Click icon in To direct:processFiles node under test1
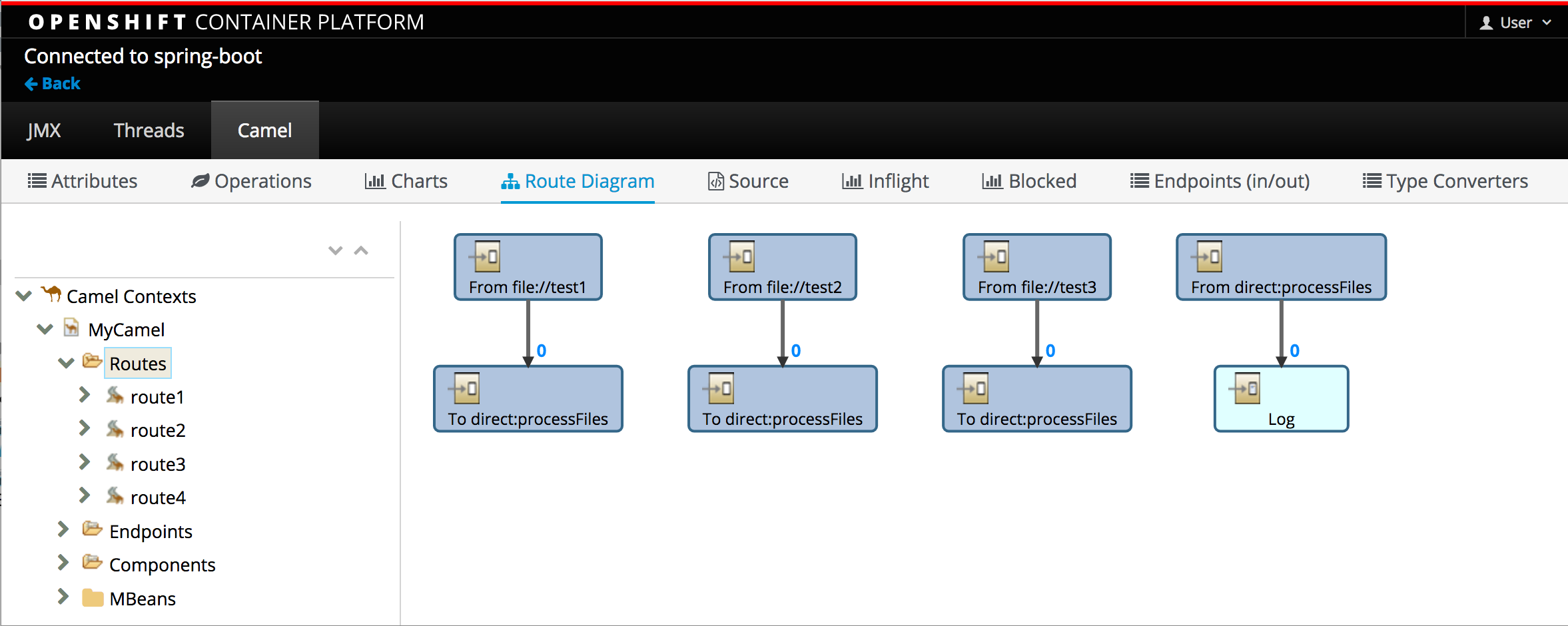The height and width of the screenshot is (626, 1568). click(x=464, y=388)
